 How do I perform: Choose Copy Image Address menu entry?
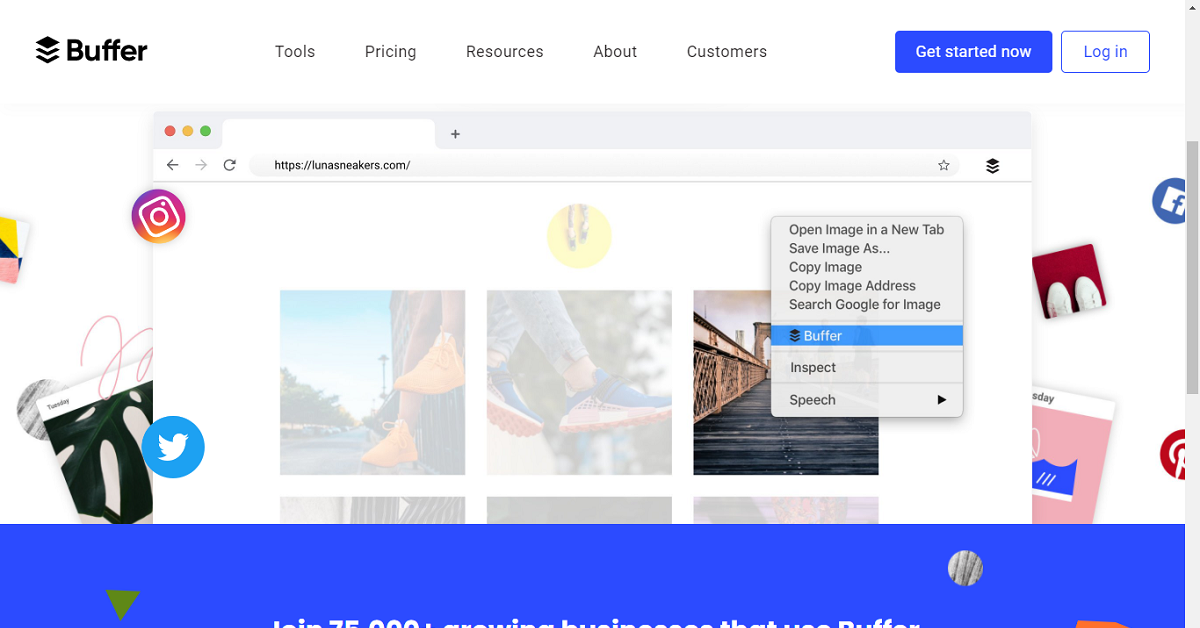(852, 286)
